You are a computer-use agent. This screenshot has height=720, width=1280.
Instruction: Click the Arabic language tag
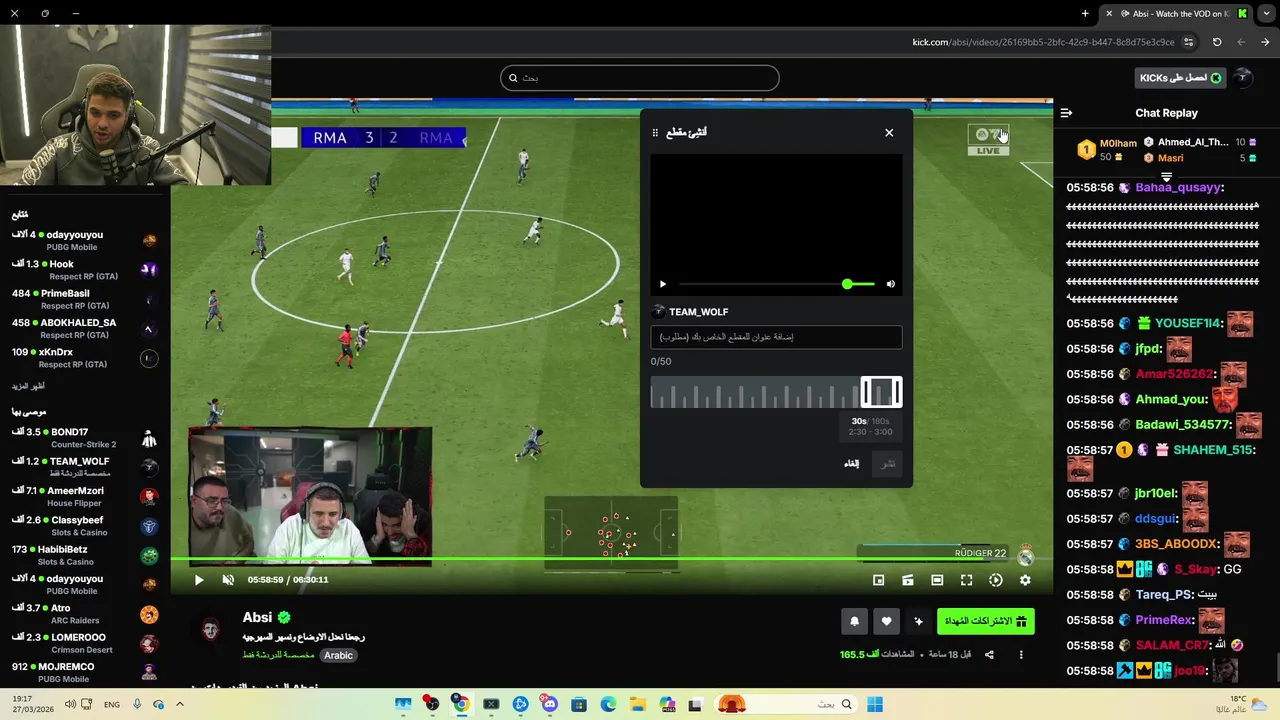pyautogui.click(x=338, y=656)
